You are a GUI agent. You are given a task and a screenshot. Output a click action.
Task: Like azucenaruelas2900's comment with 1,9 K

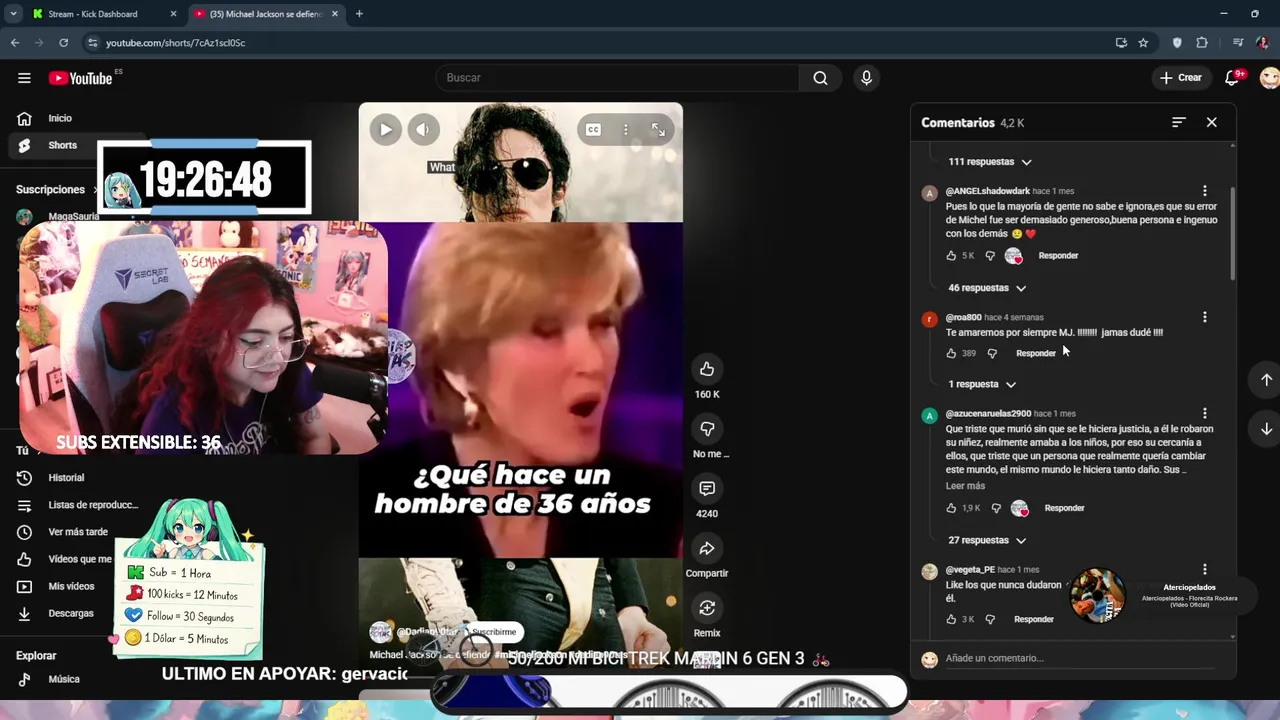tap(951, 508)
